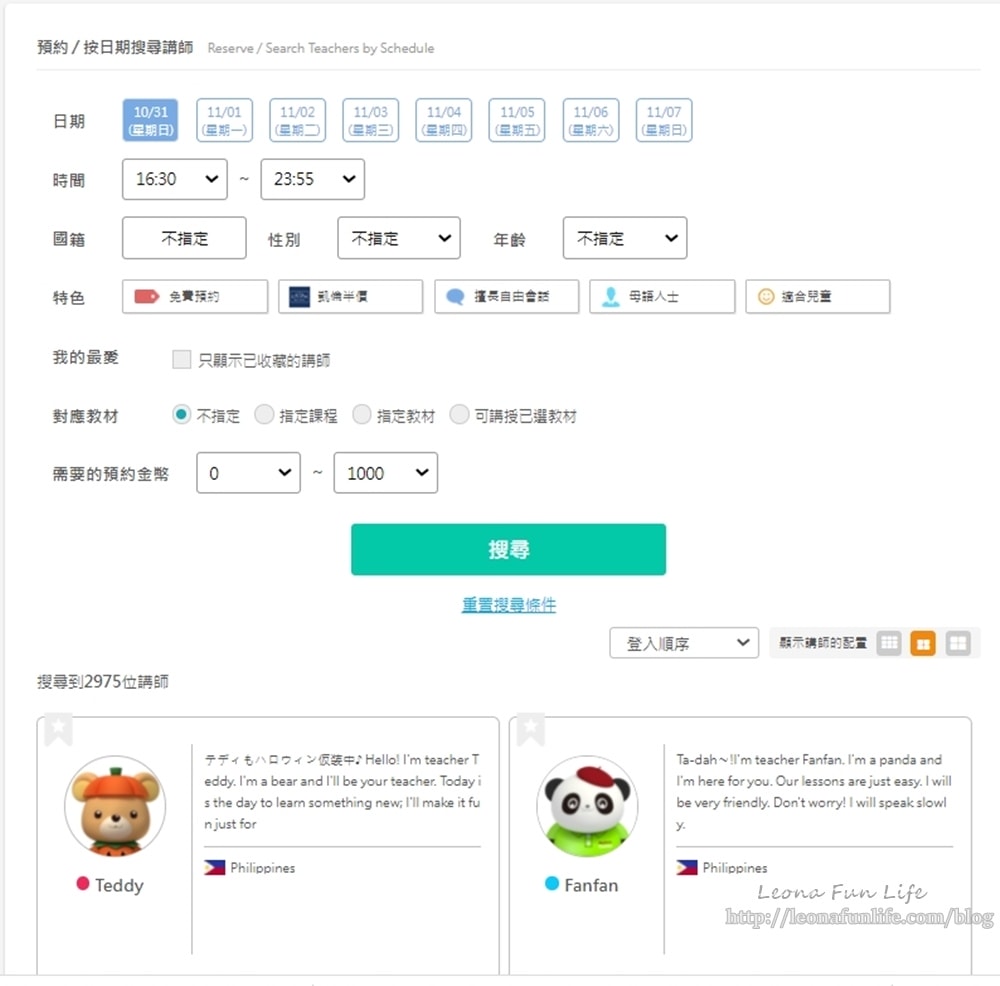Select the 11/03 date tab
This screenshot has width=1000, height=986.
click(370, 120)
